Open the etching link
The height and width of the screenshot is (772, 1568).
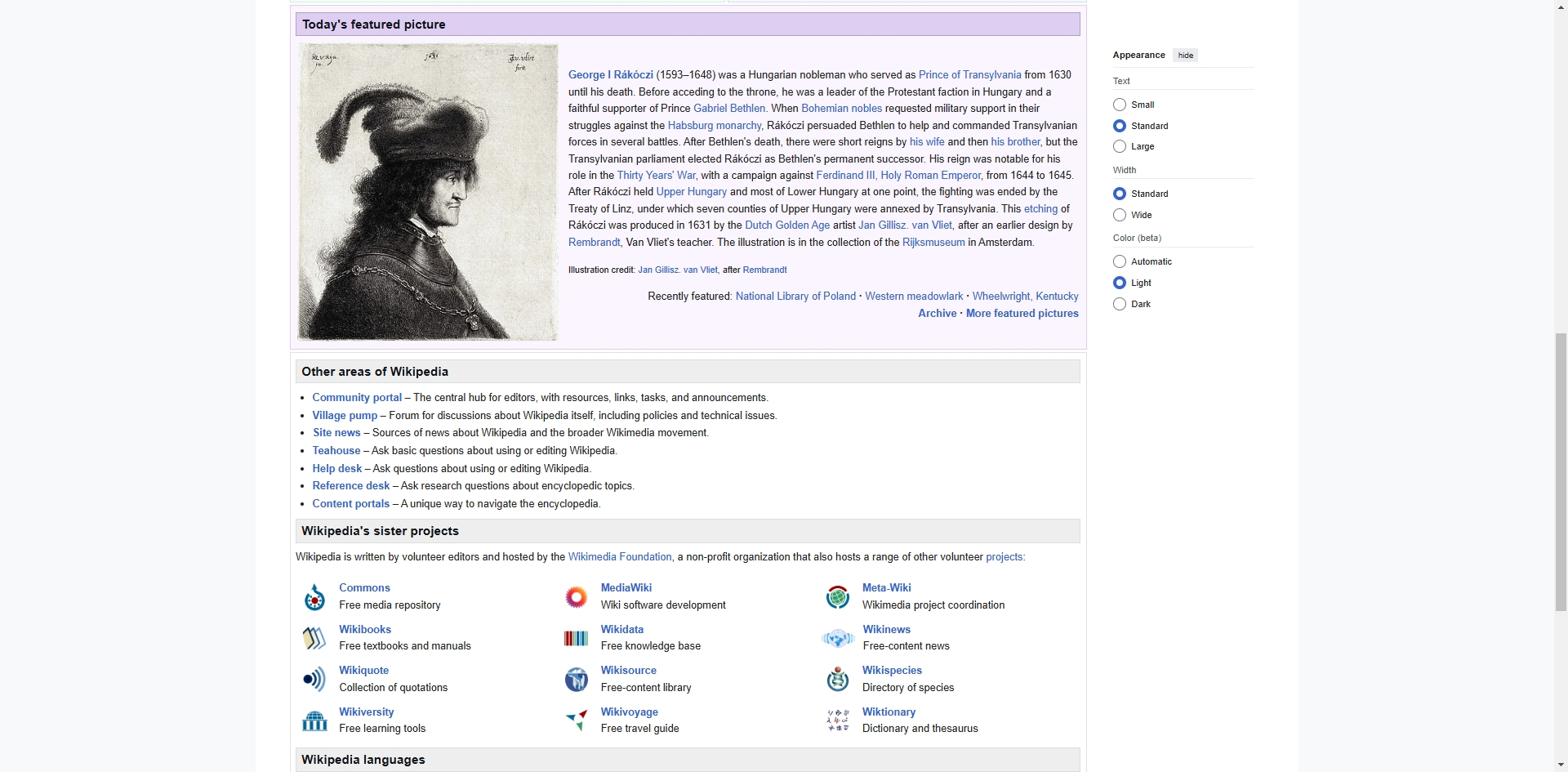pos(1040,208)
